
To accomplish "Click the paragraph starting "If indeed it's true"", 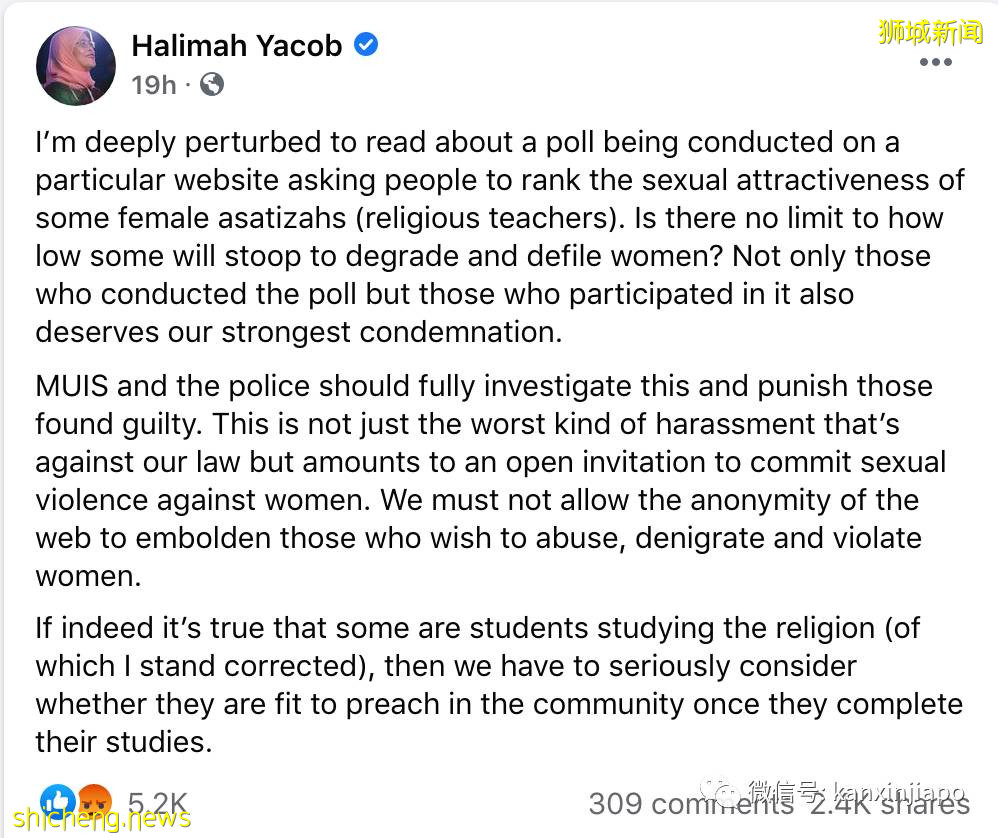I will pyautogui.click(x=498, y=685).
